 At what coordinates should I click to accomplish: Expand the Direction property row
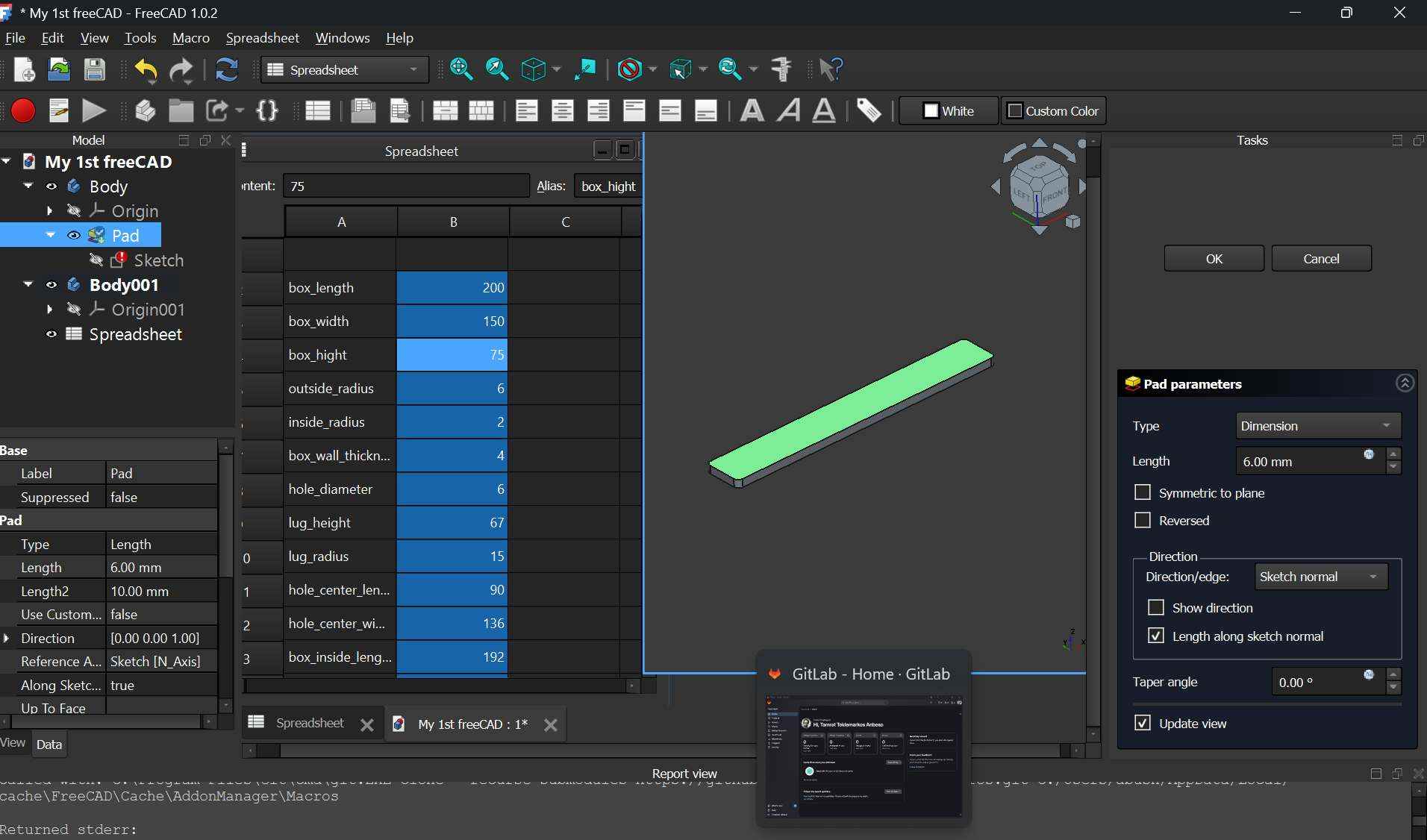click(7, 639)
